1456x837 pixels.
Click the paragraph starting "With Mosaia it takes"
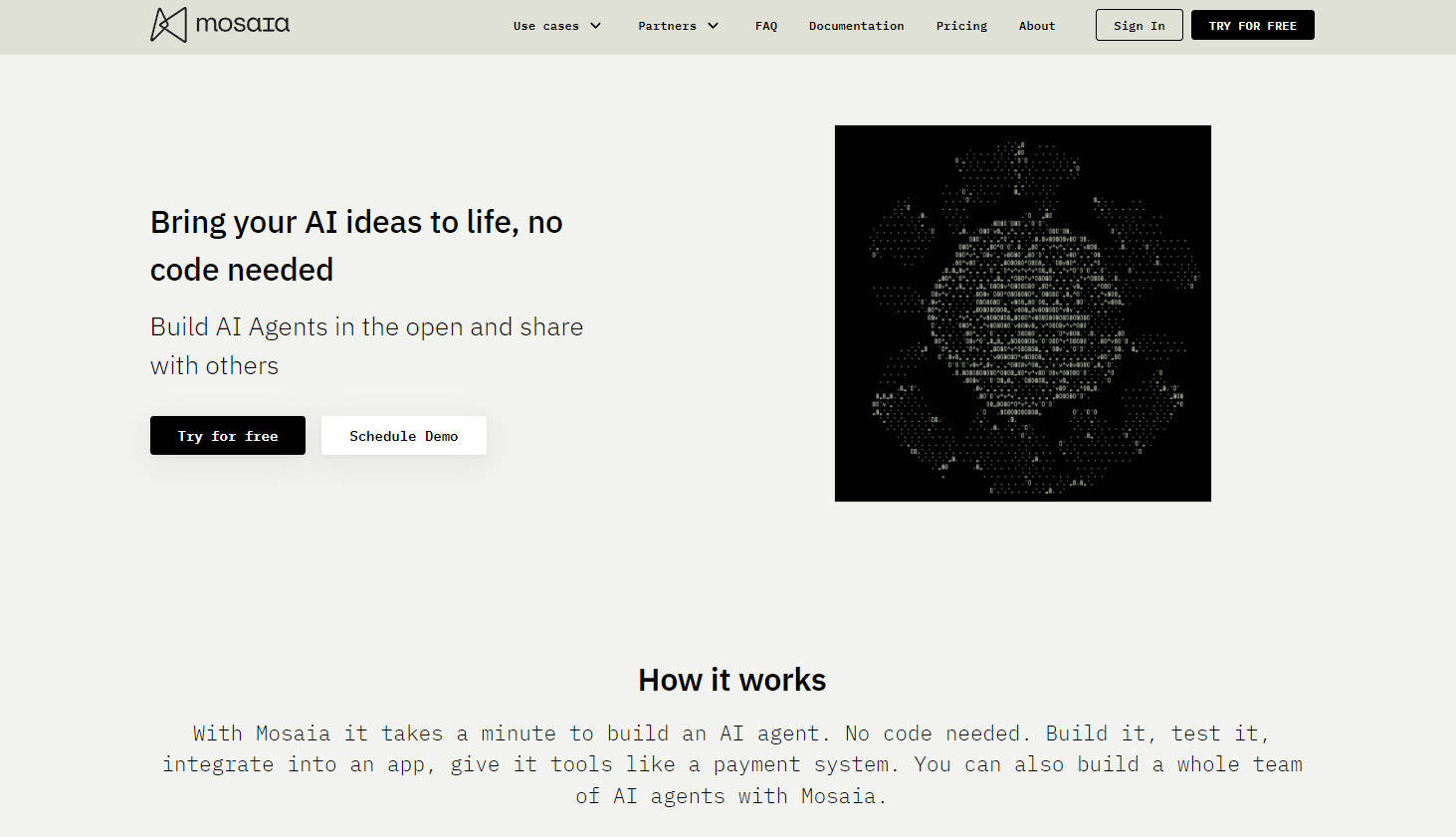coord(731,764)
